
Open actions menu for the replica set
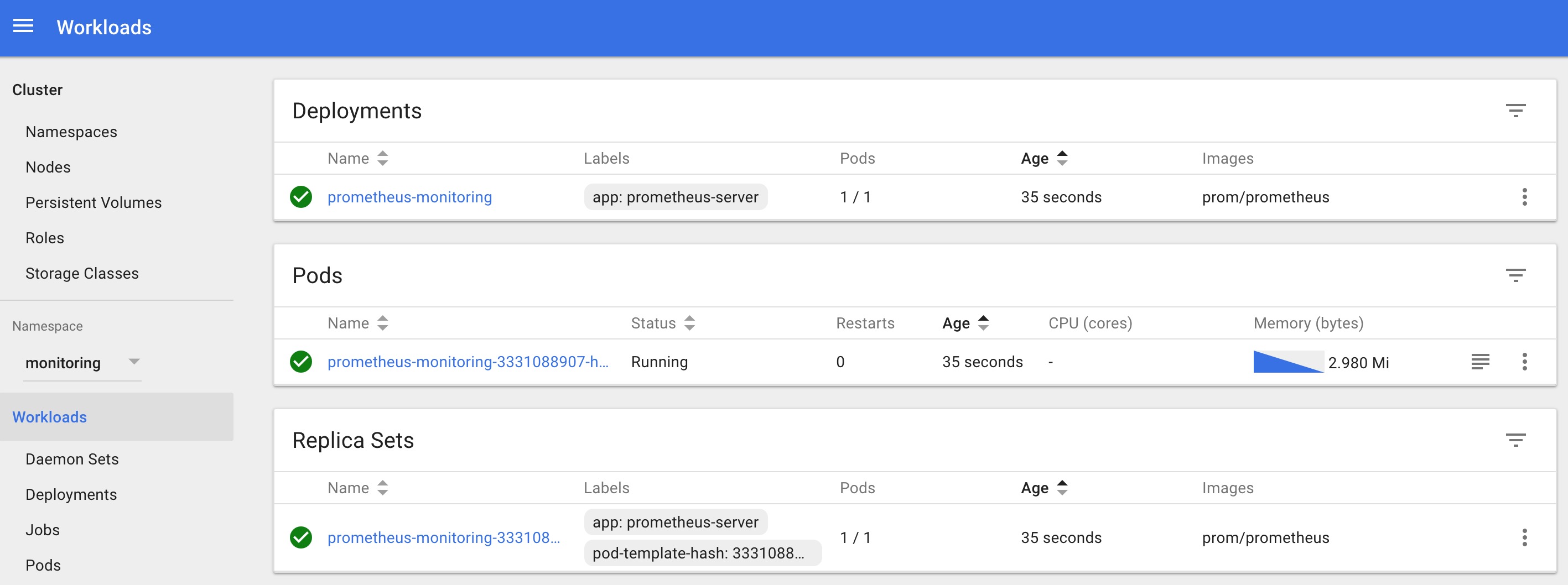(x=1525, y=537)
